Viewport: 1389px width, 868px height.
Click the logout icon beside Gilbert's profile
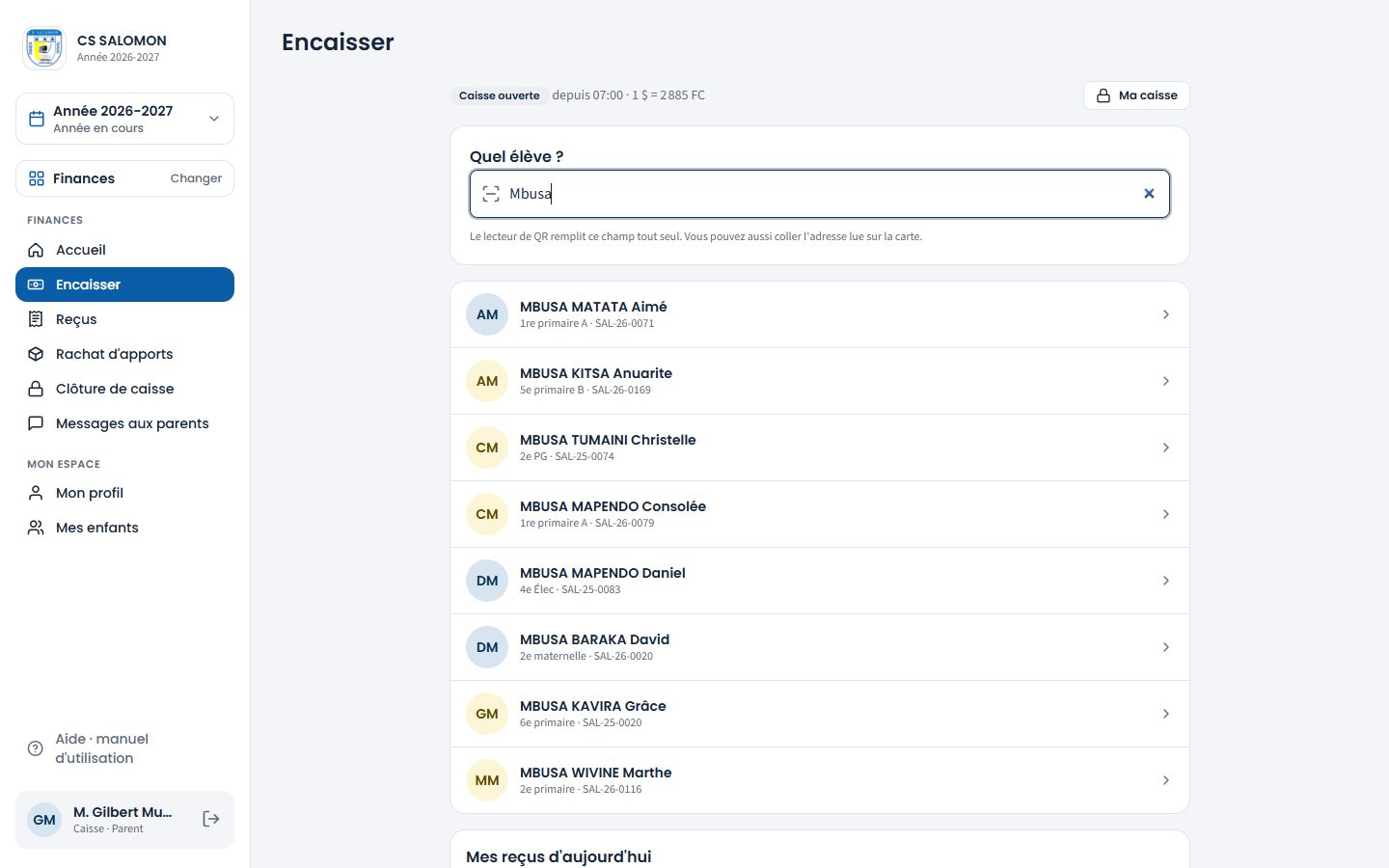point(211,820)
